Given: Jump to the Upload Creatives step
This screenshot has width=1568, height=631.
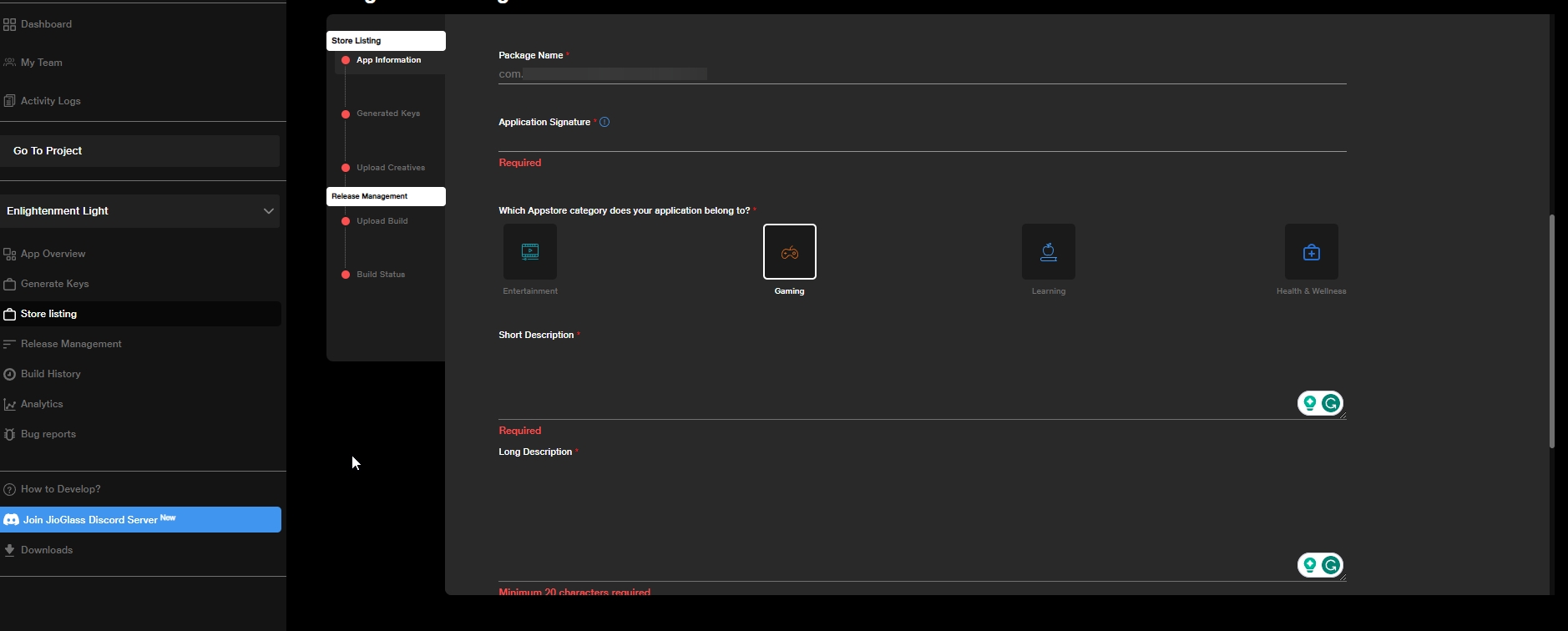Looking at the screenshot, I should point(390,168).
